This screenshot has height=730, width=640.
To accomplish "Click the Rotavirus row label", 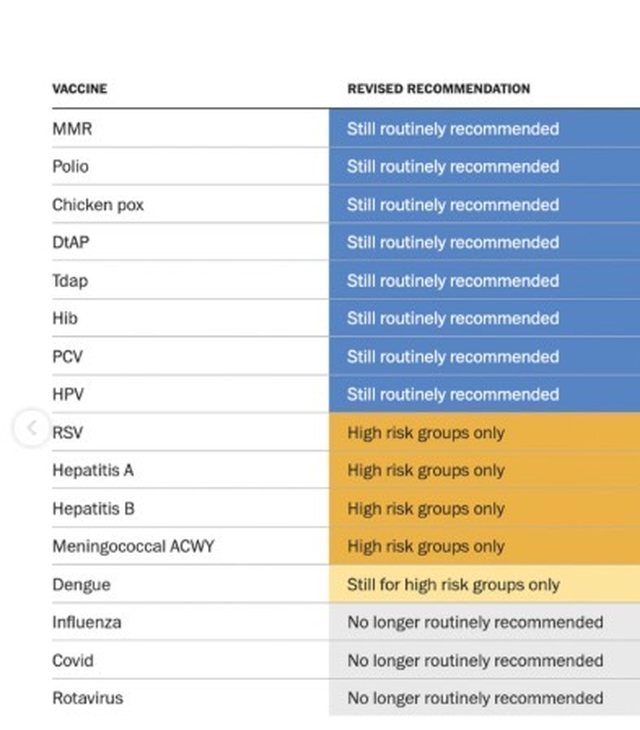I will 86,698.
